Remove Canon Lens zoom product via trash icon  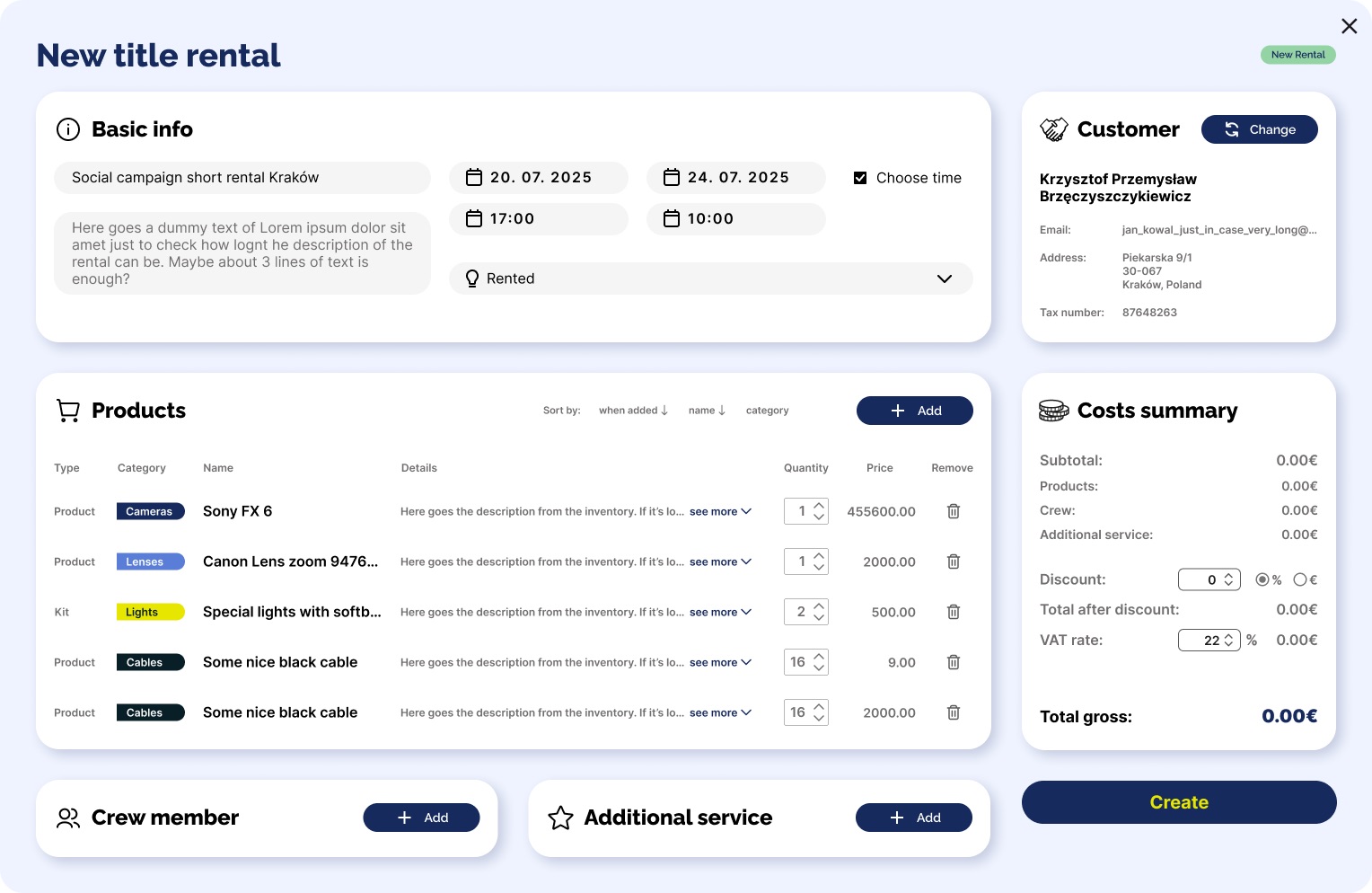(954, 561)
